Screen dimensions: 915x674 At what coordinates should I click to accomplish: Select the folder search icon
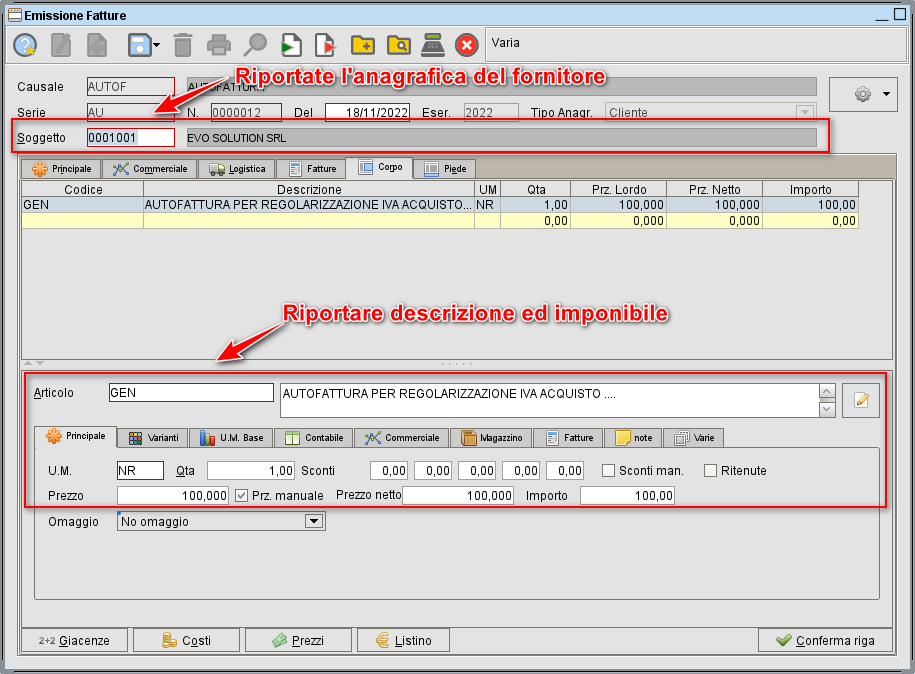pyautogui.click(x=398, y=44)
